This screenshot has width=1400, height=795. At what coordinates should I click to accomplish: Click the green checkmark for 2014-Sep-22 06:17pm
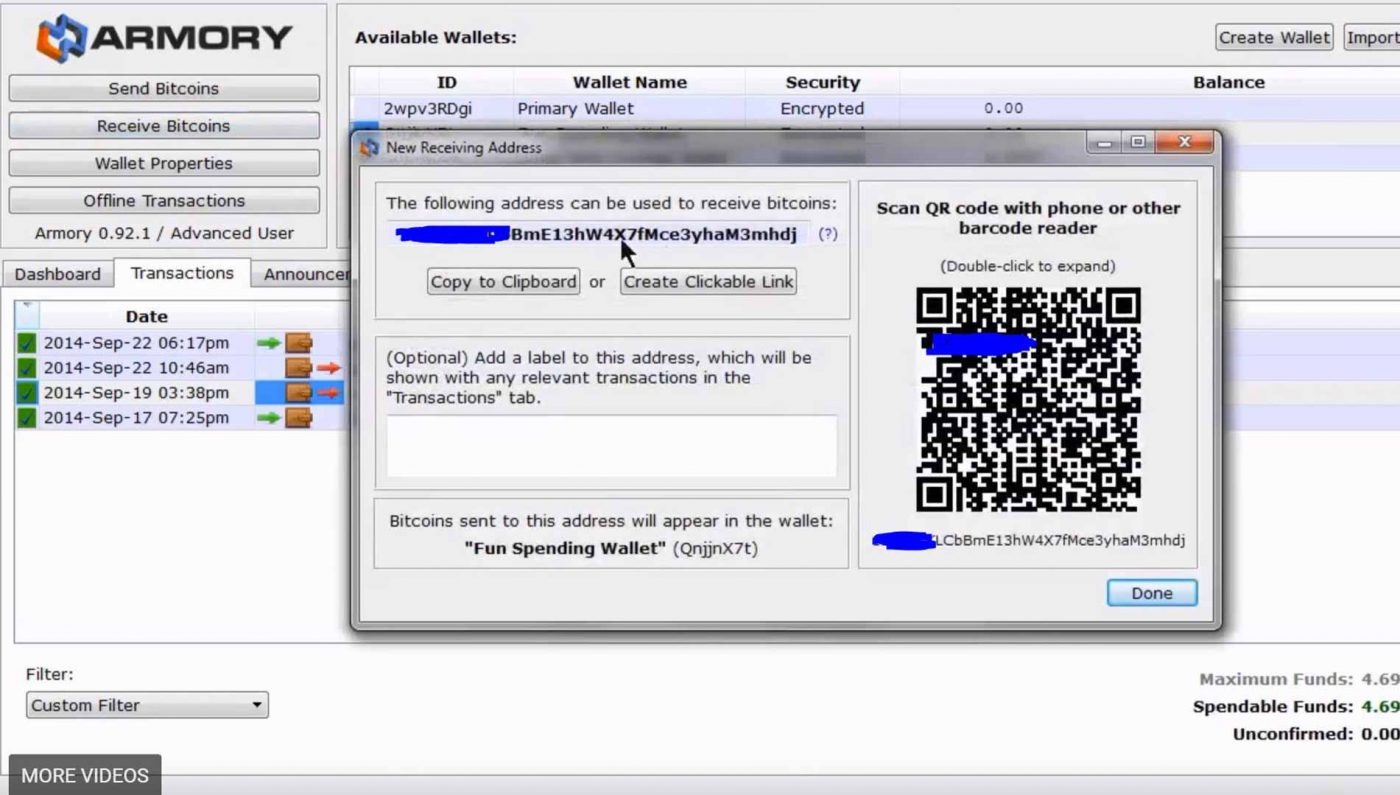click(27, 343)
